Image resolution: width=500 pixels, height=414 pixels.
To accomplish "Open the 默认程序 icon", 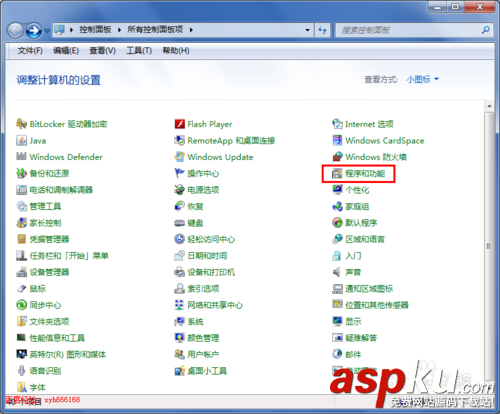I will click(x=337, y=223).
